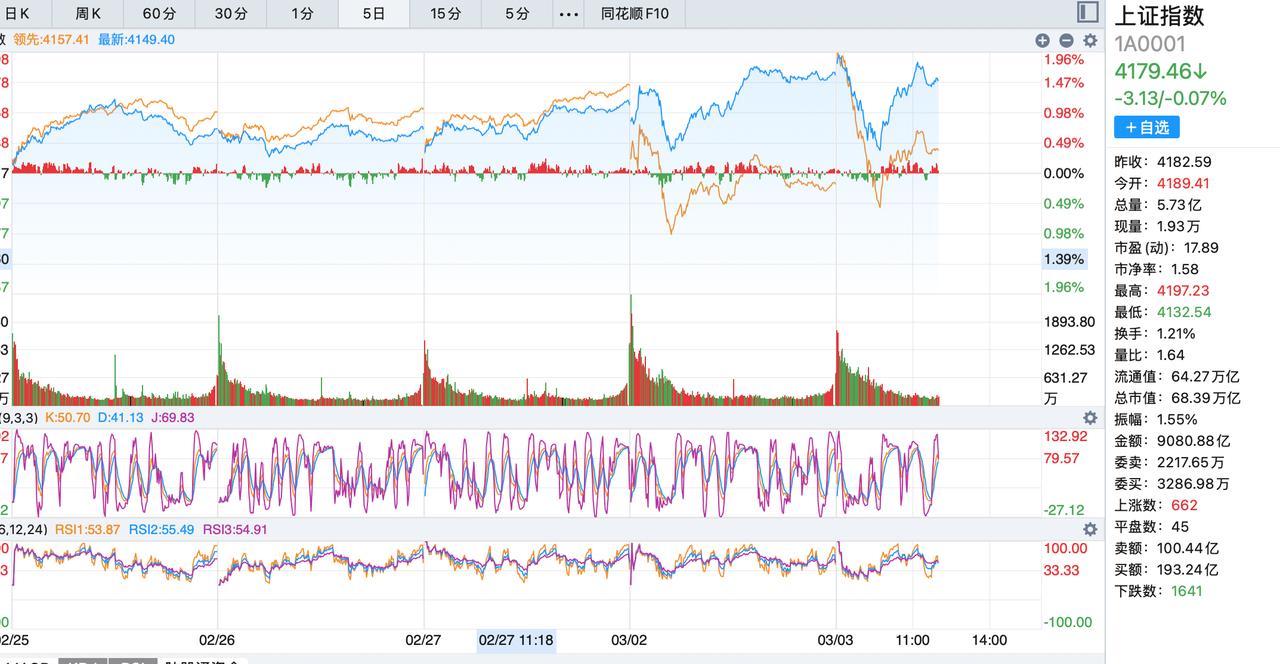Select the 5分 period tab
Viewport: 1280px width, 664px height.
pos(517,14)
